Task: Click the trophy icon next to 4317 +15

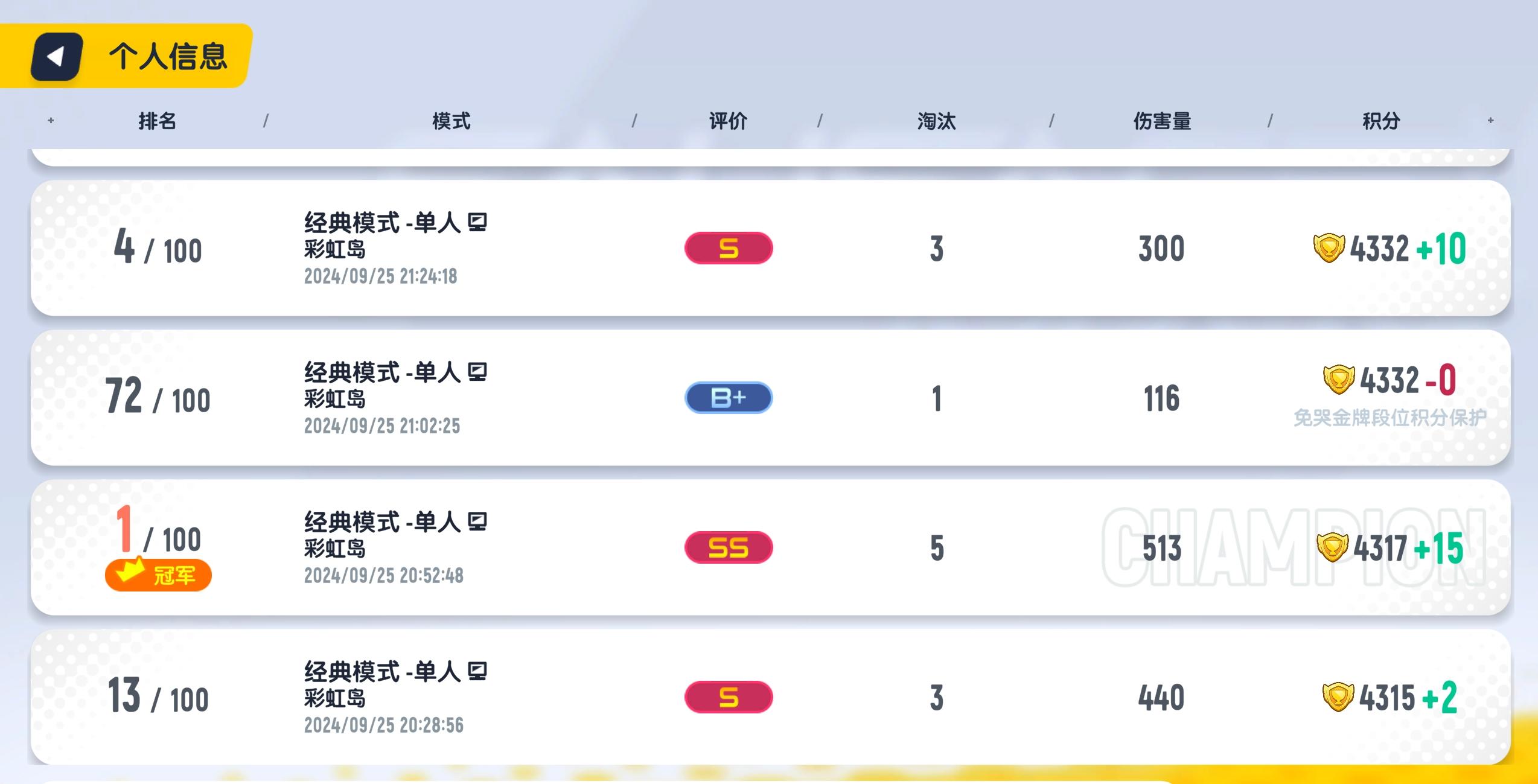Action: tap(1332, 547)
